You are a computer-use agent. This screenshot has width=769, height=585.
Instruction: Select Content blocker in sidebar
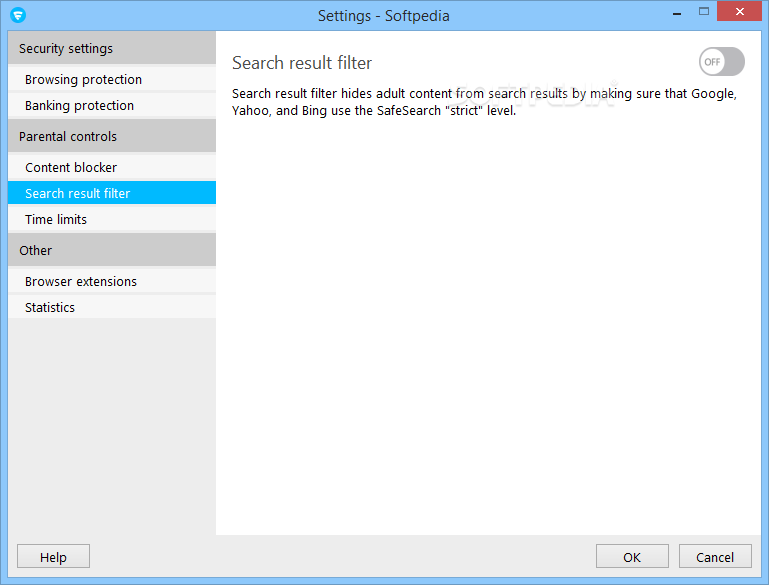tap(112, 167)
